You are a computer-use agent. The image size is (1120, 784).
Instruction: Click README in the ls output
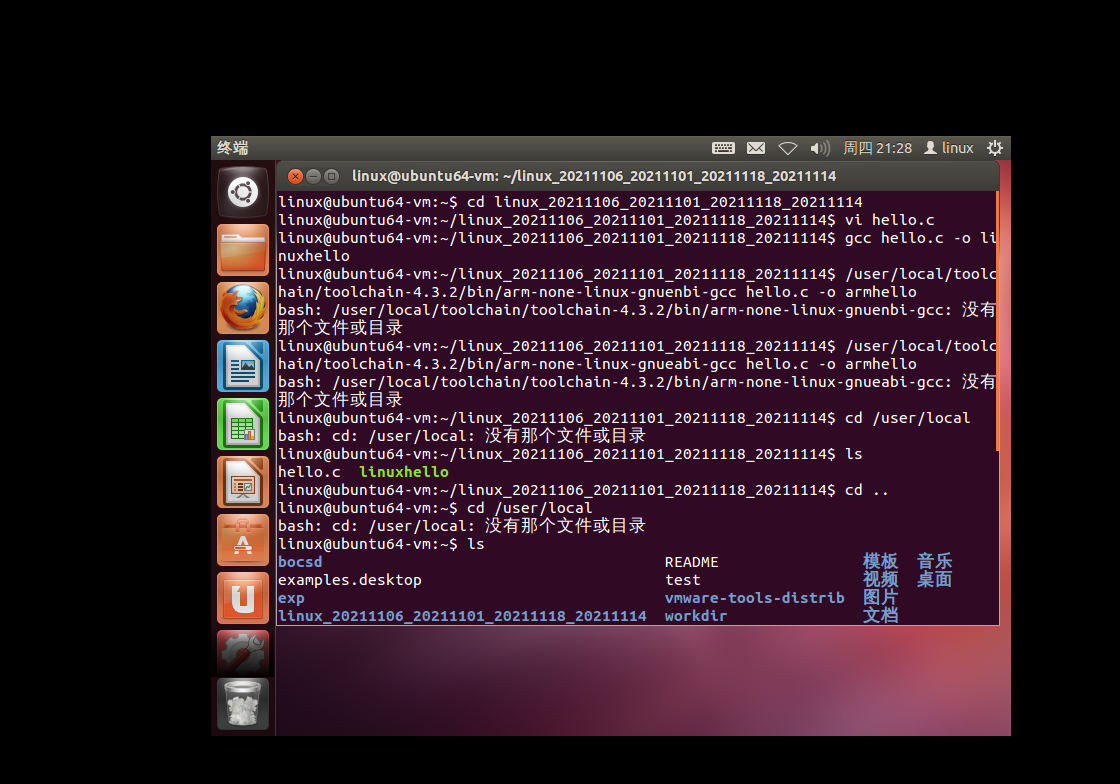691,562
